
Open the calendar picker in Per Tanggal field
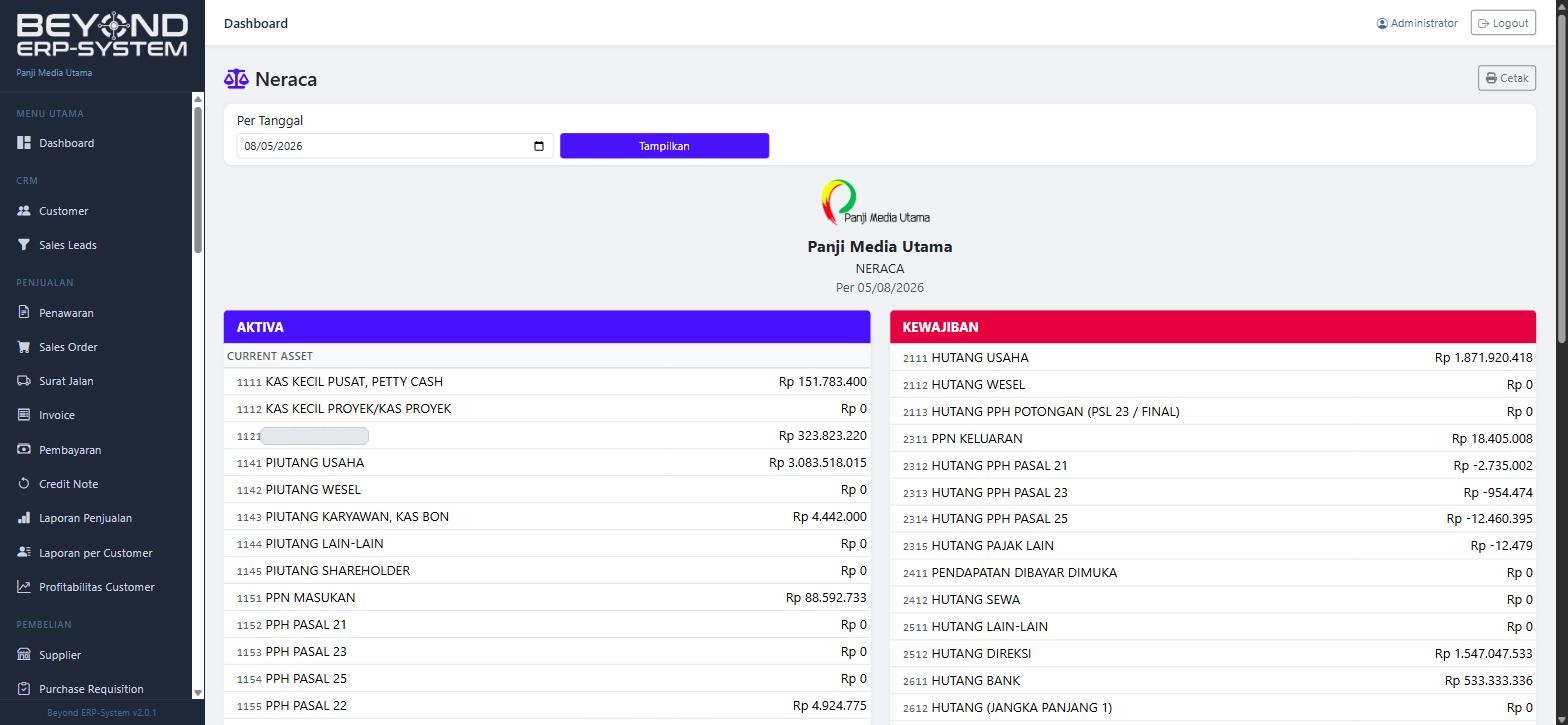[539, 146]
